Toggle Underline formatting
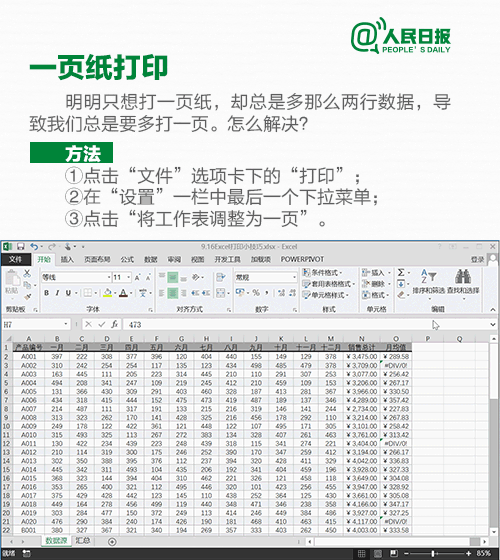 point(68,293)
